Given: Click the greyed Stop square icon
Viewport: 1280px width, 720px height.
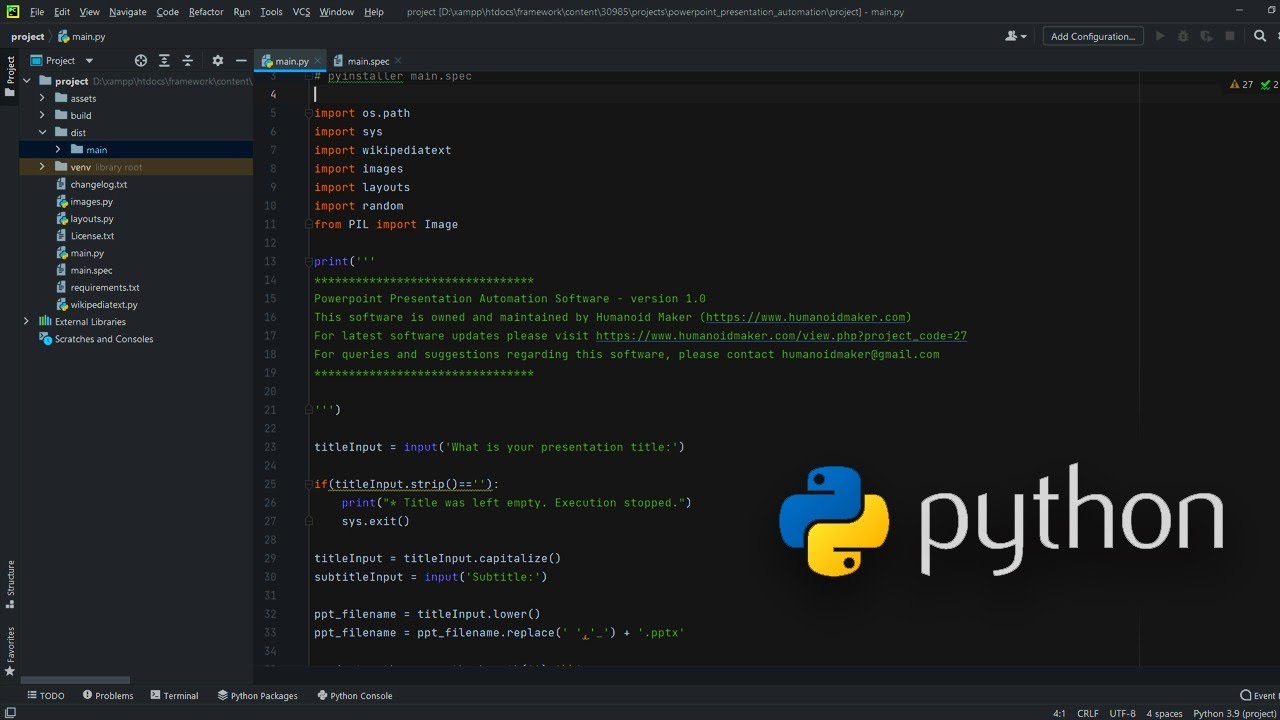Looking at the screenshot, I should pos(1232,36).
